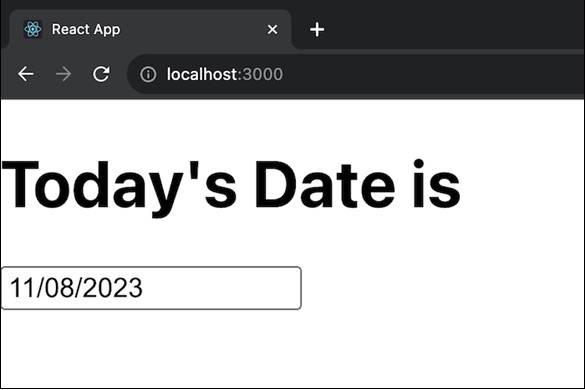This screenshot has height=390, width=585.
Task: Reload the page with the refresh icon
Action: [101, 74]
